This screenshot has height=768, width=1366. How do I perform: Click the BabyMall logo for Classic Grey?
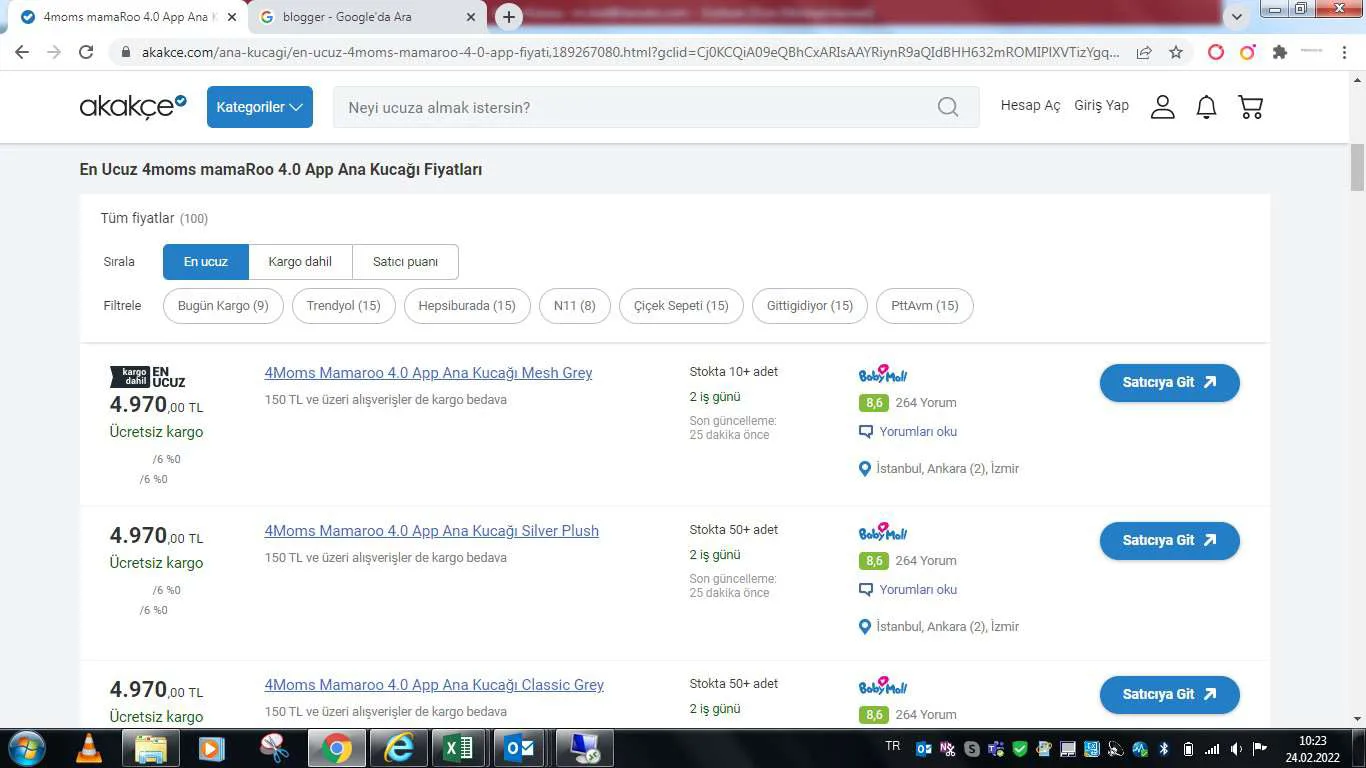click(883, 685)
